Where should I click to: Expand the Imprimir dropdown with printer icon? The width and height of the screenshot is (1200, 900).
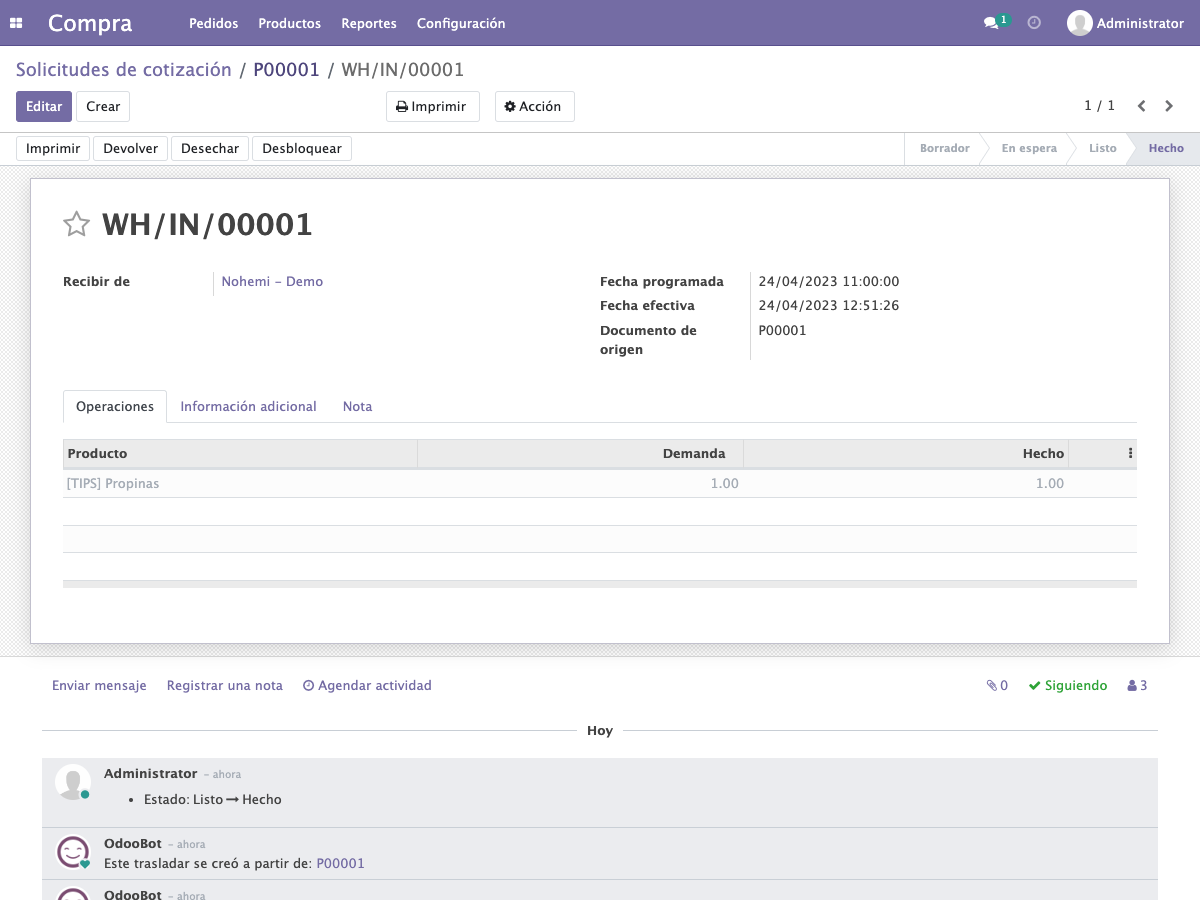[x=433, y=107]
